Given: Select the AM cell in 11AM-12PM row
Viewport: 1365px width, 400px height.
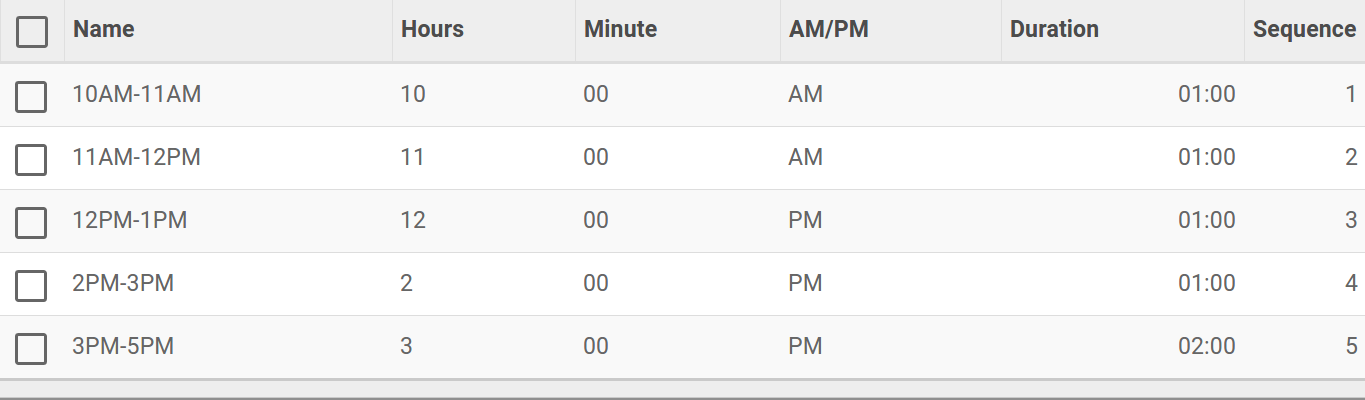Looking at the screenshot, I should [805, 158].
